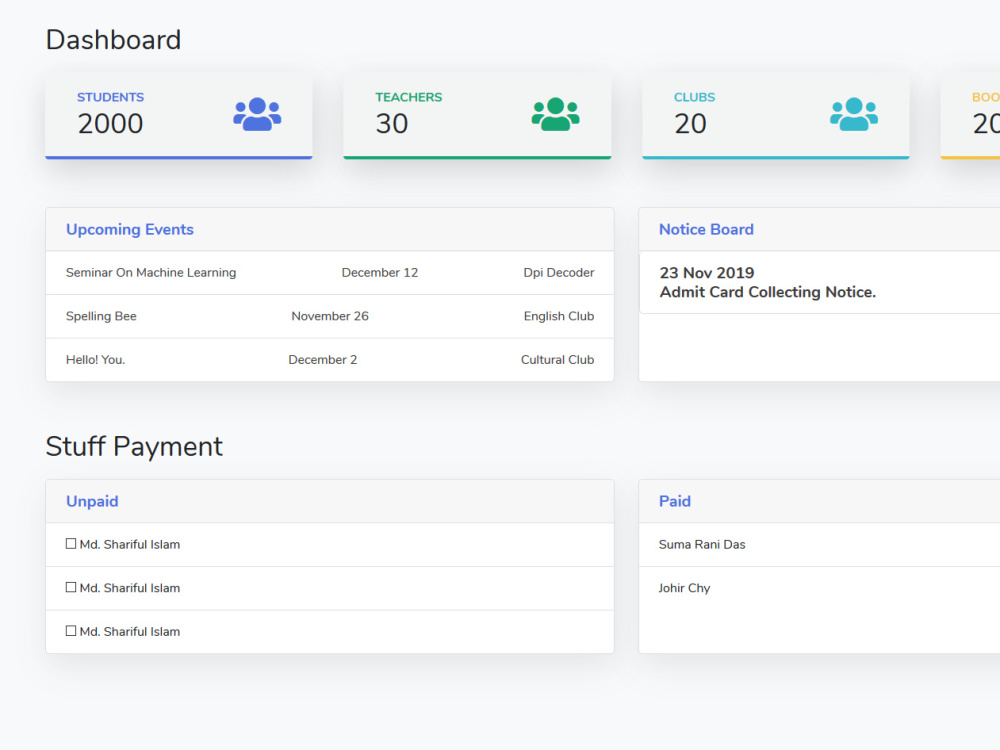Select Johir Chy in Paid list
The width and height of the screenshot is (1000, 750).
point(684,588)
